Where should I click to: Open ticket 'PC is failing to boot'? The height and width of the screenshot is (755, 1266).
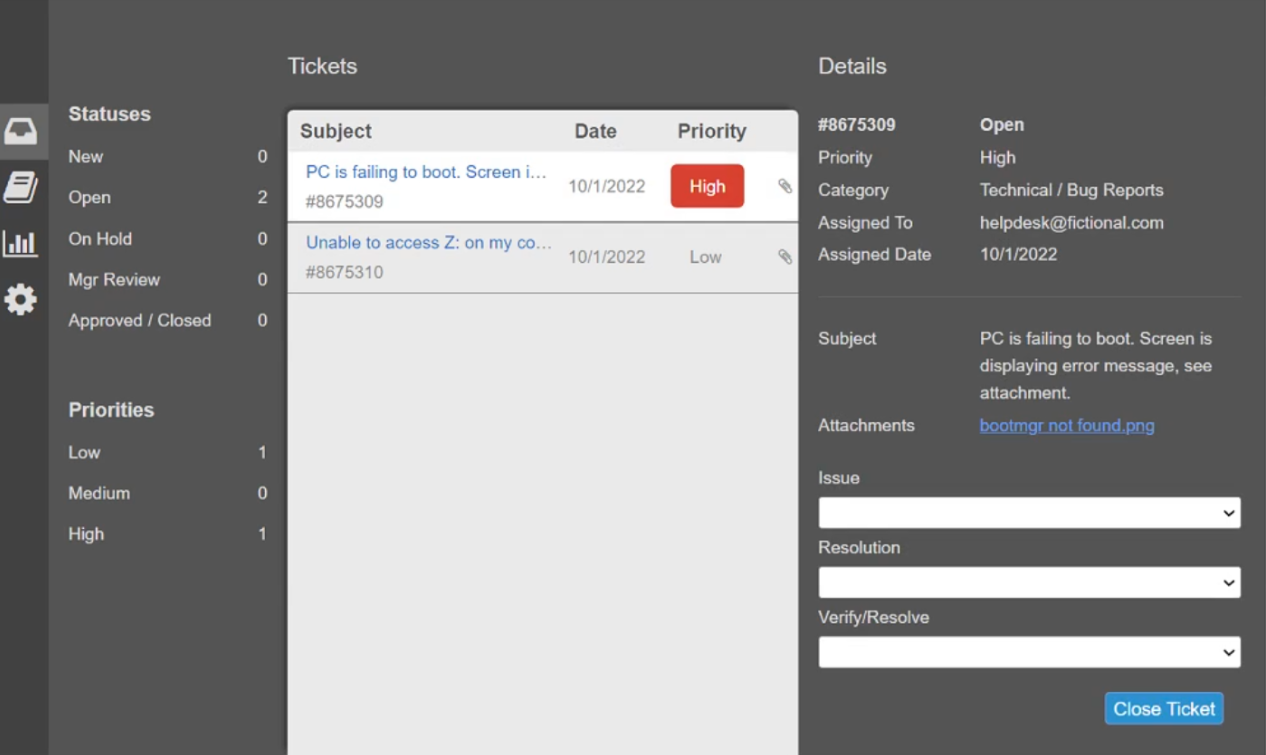(426, 172)
